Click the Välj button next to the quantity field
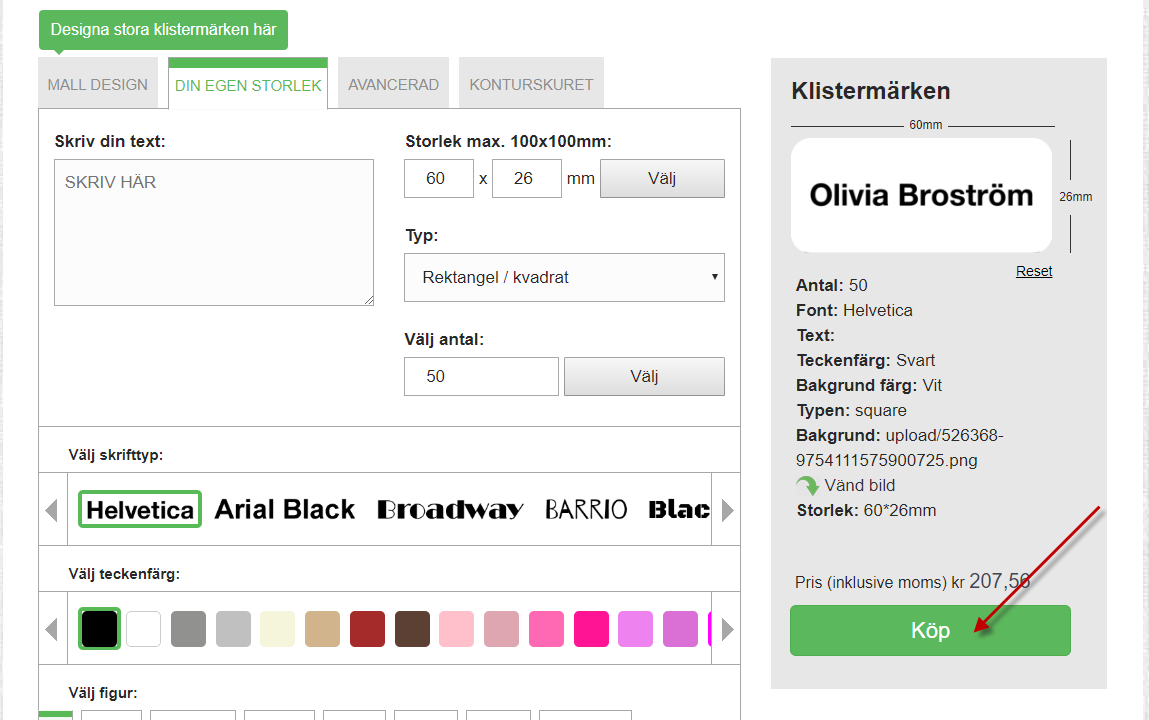The image size is (1149, 720). coord(644,376)
